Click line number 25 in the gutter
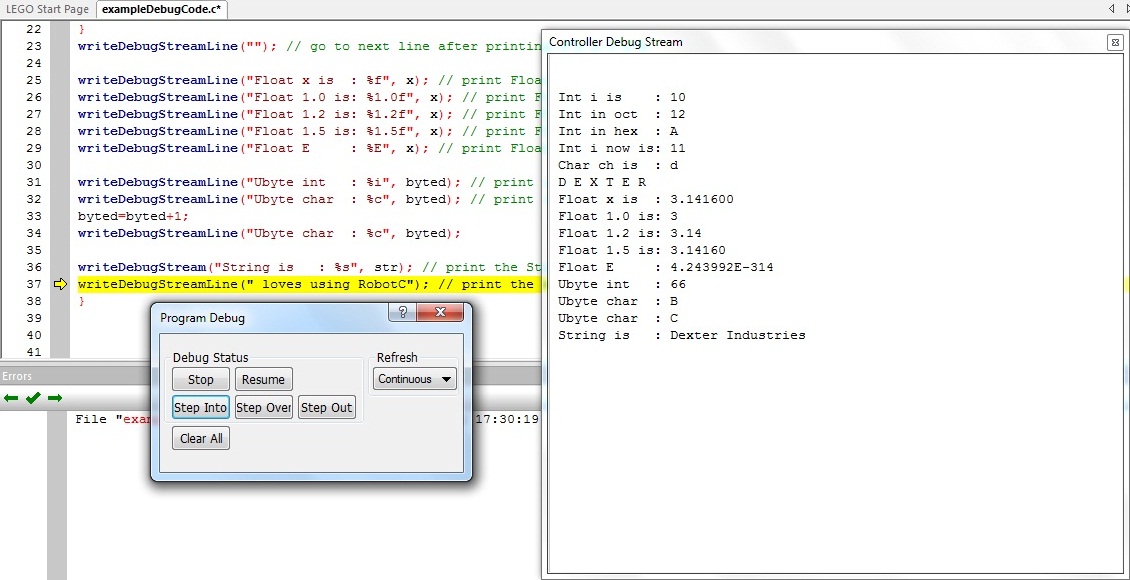The height and width of the screenshot is (580, 1130). pyautogui.click(x=34, y=80)
